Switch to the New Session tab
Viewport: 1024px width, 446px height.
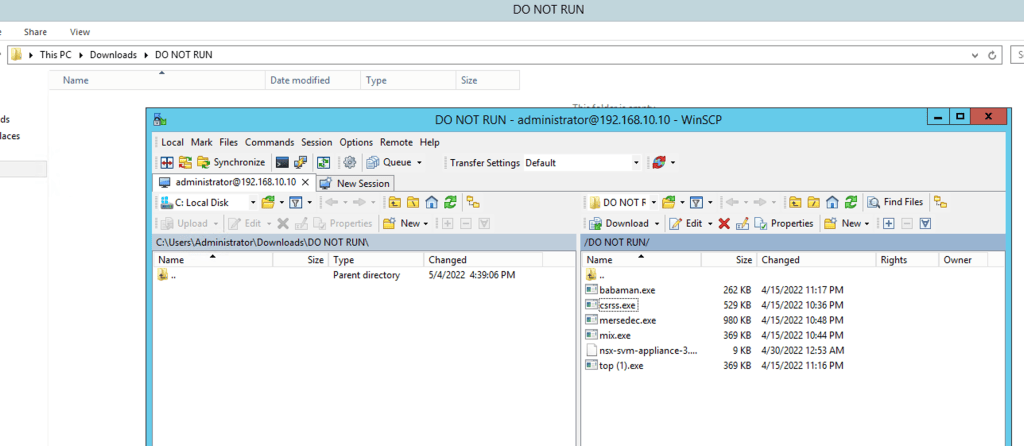(x=355, y=183)
